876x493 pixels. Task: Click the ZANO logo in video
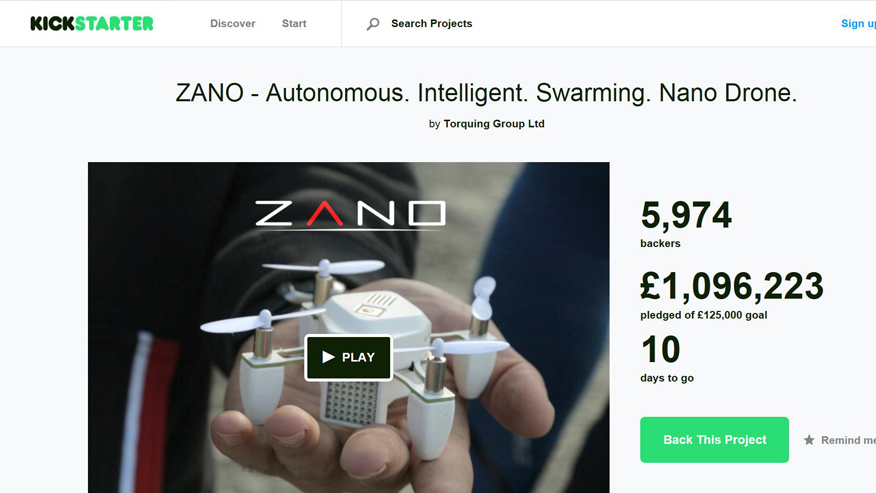point(350,215)
